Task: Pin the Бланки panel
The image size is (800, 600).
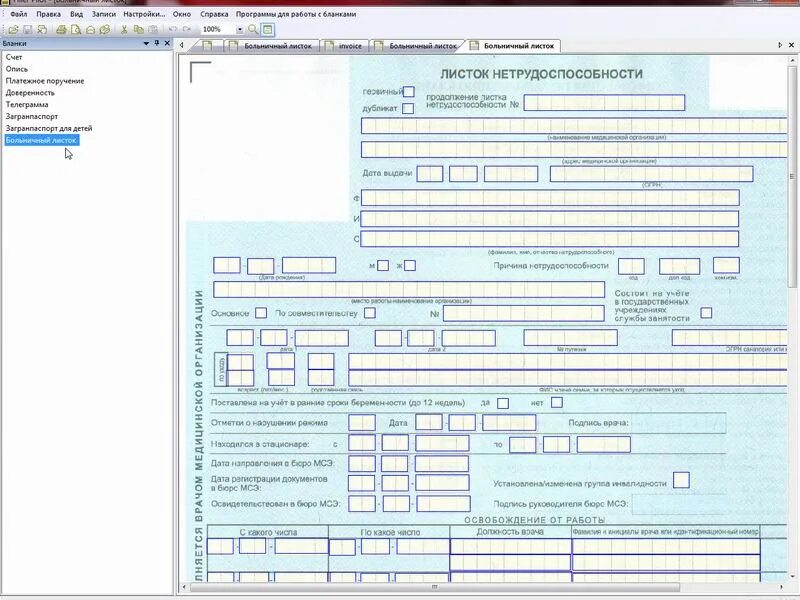Action: [x=157, y=43]
